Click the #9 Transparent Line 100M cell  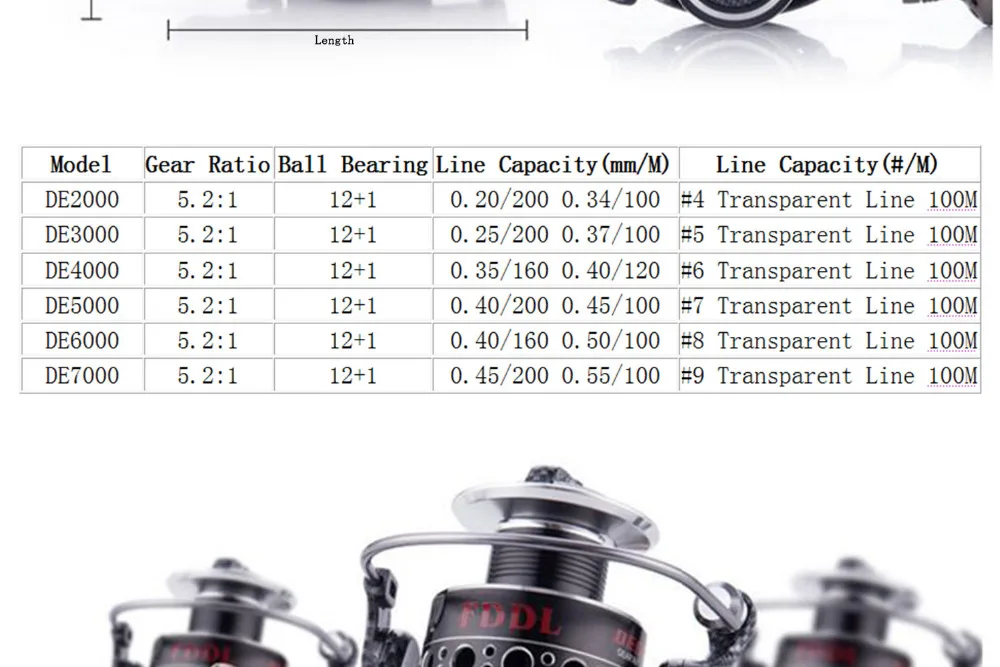pos(830,375)
